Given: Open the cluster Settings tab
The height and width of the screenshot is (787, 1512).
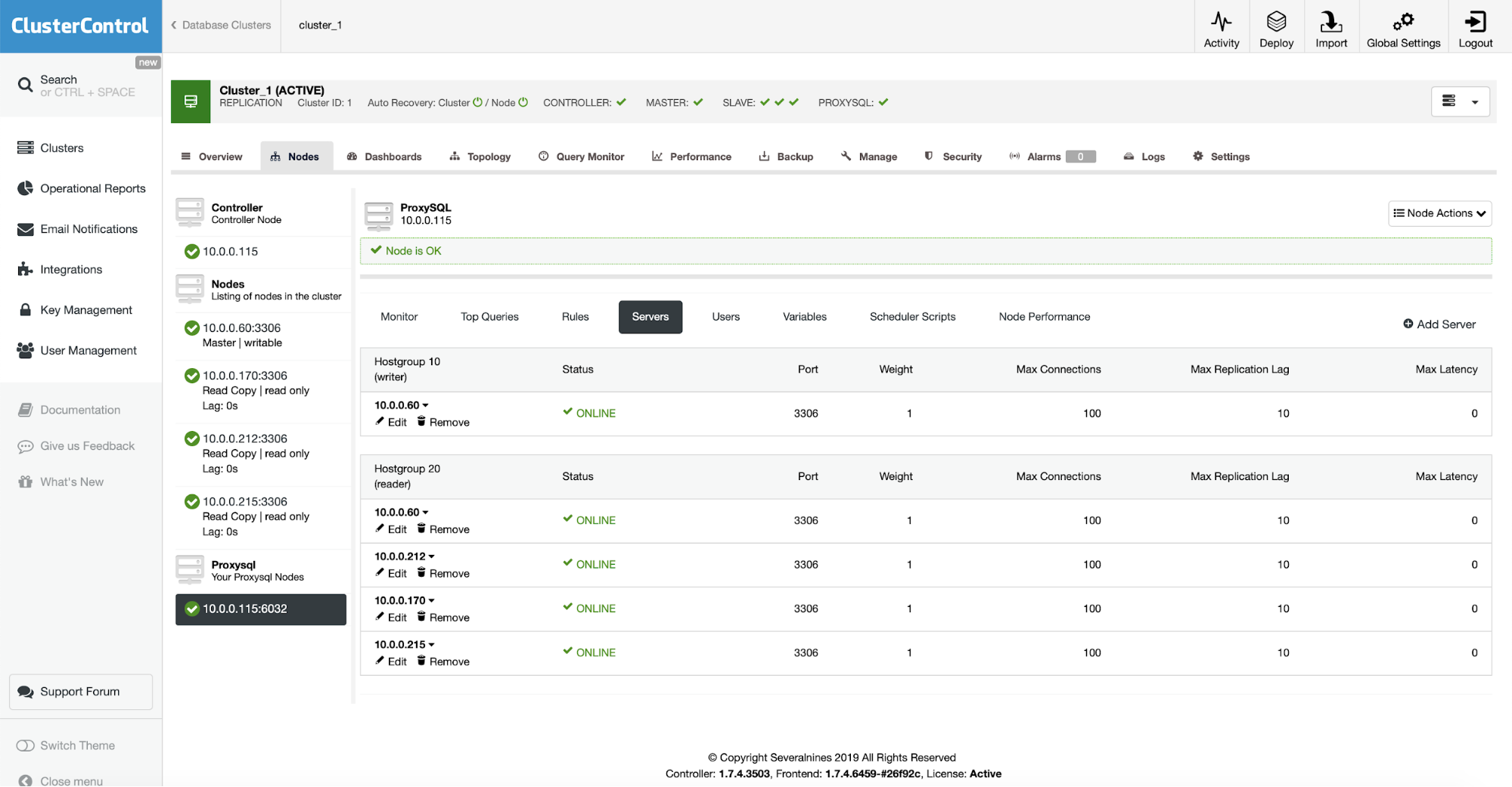Looking at the screenshot, I should [x=1221, y=156].
